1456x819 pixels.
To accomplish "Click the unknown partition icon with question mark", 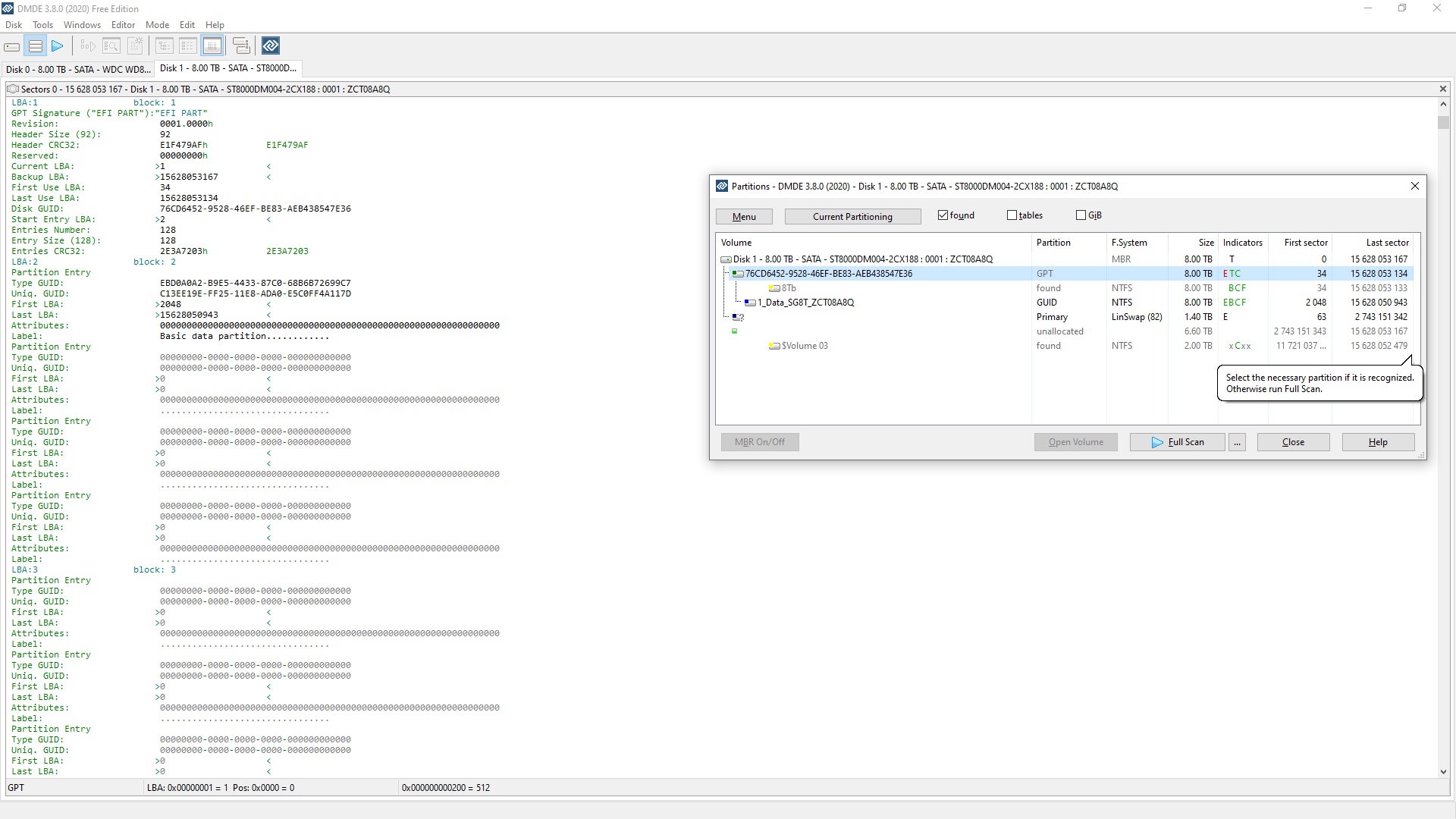I will pyautogui.click(x=738, y=317).
